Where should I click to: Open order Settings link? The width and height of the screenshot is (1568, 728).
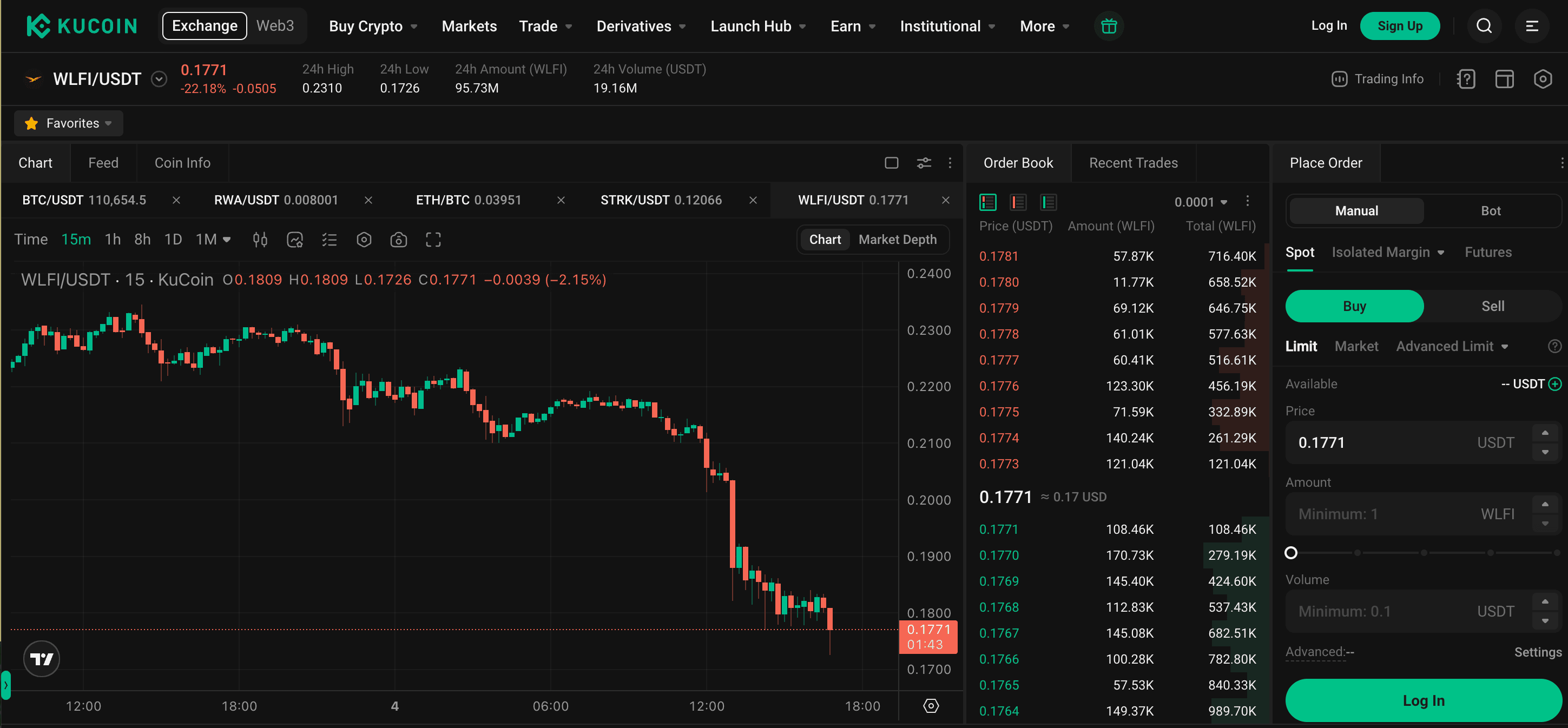pyautogui.click(x=1538, y=652)
